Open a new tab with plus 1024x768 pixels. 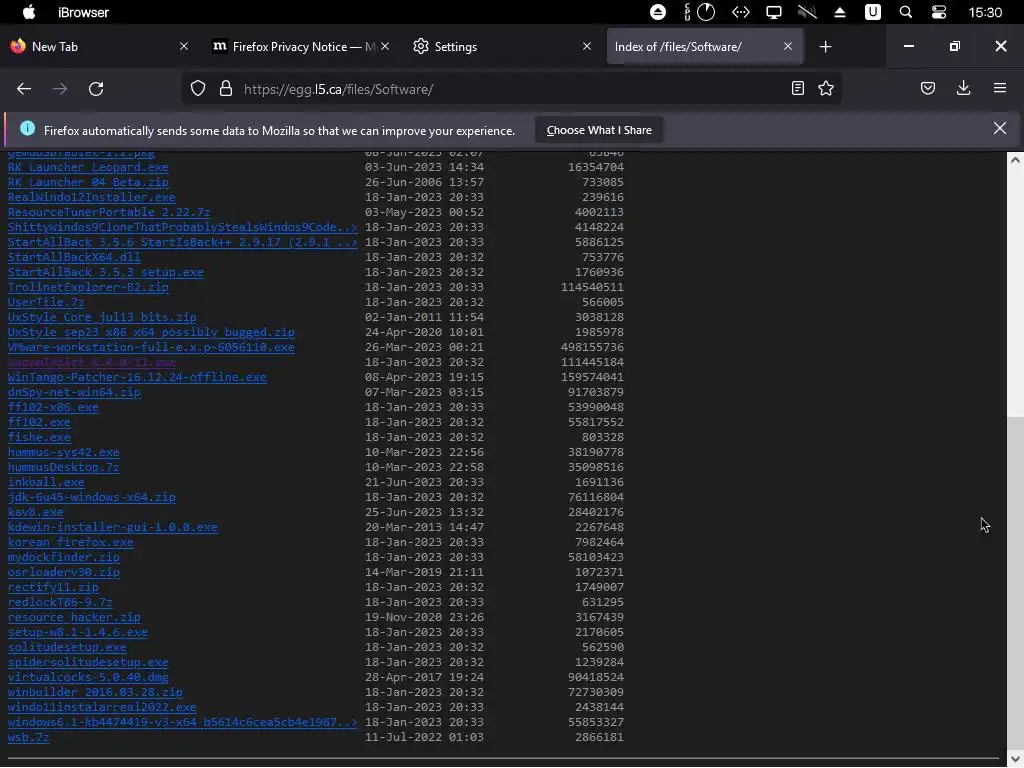[825, 46]
